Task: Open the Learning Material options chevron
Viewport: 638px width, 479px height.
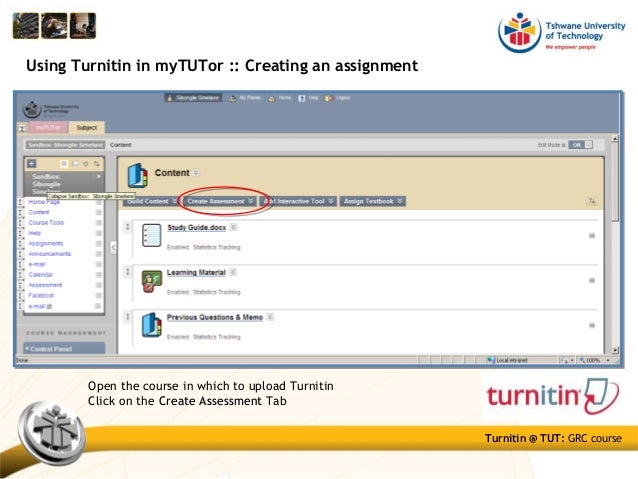Action: (x=233, y=272)
